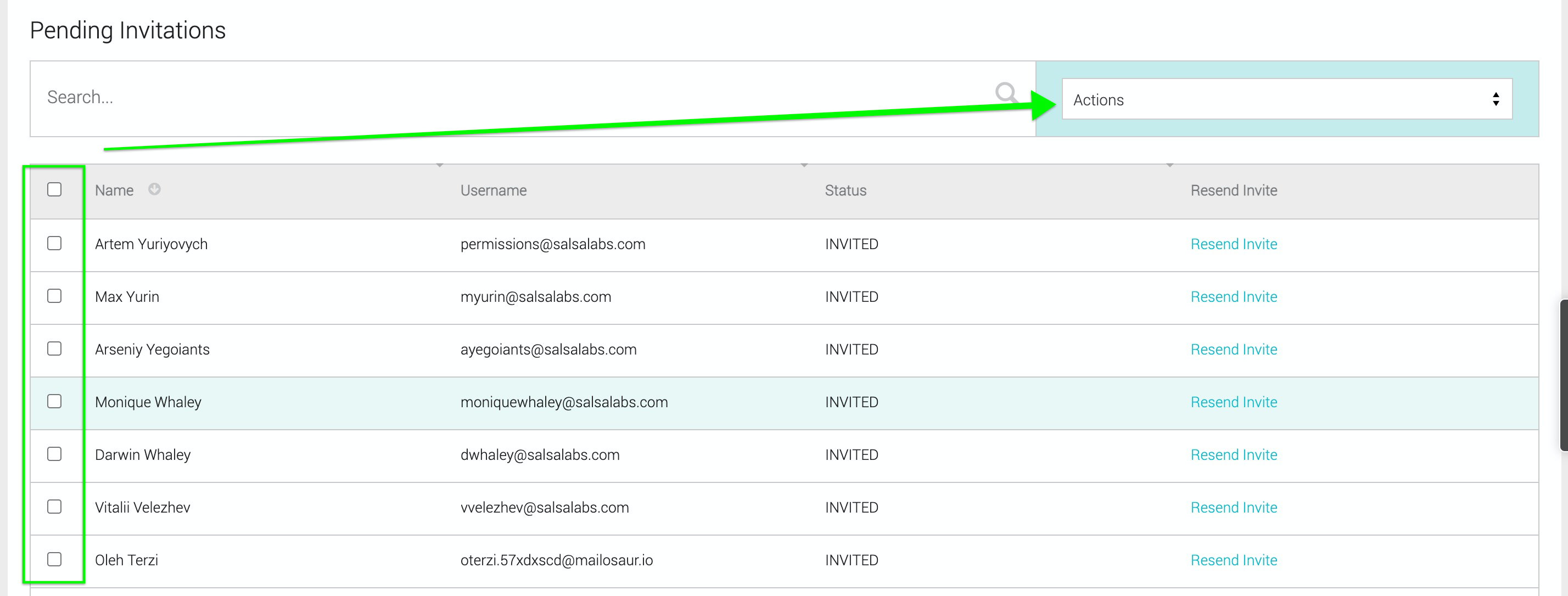Viewport: 1568px width, 596px height.
Task: Click the resize handle above the Status column
Action: coord(804,165)
